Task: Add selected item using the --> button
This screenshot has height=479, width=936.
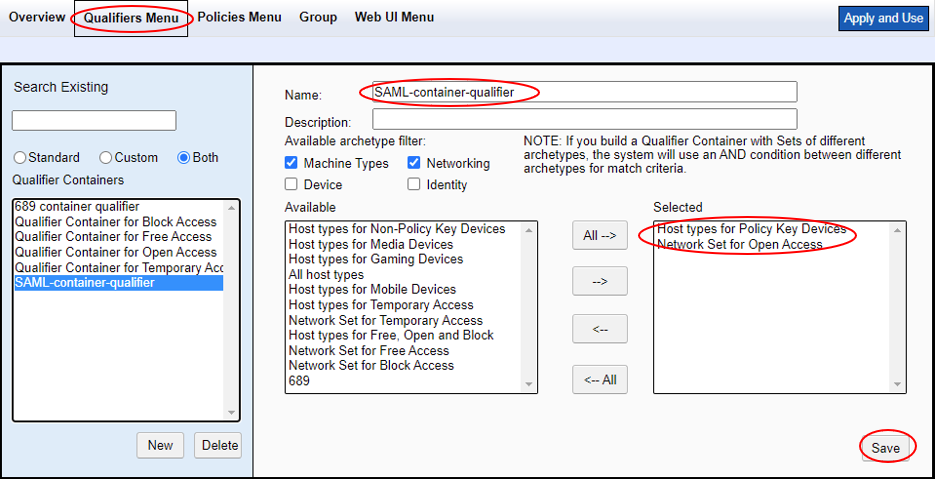Action: pyautogui.click(x=599, y=281)
